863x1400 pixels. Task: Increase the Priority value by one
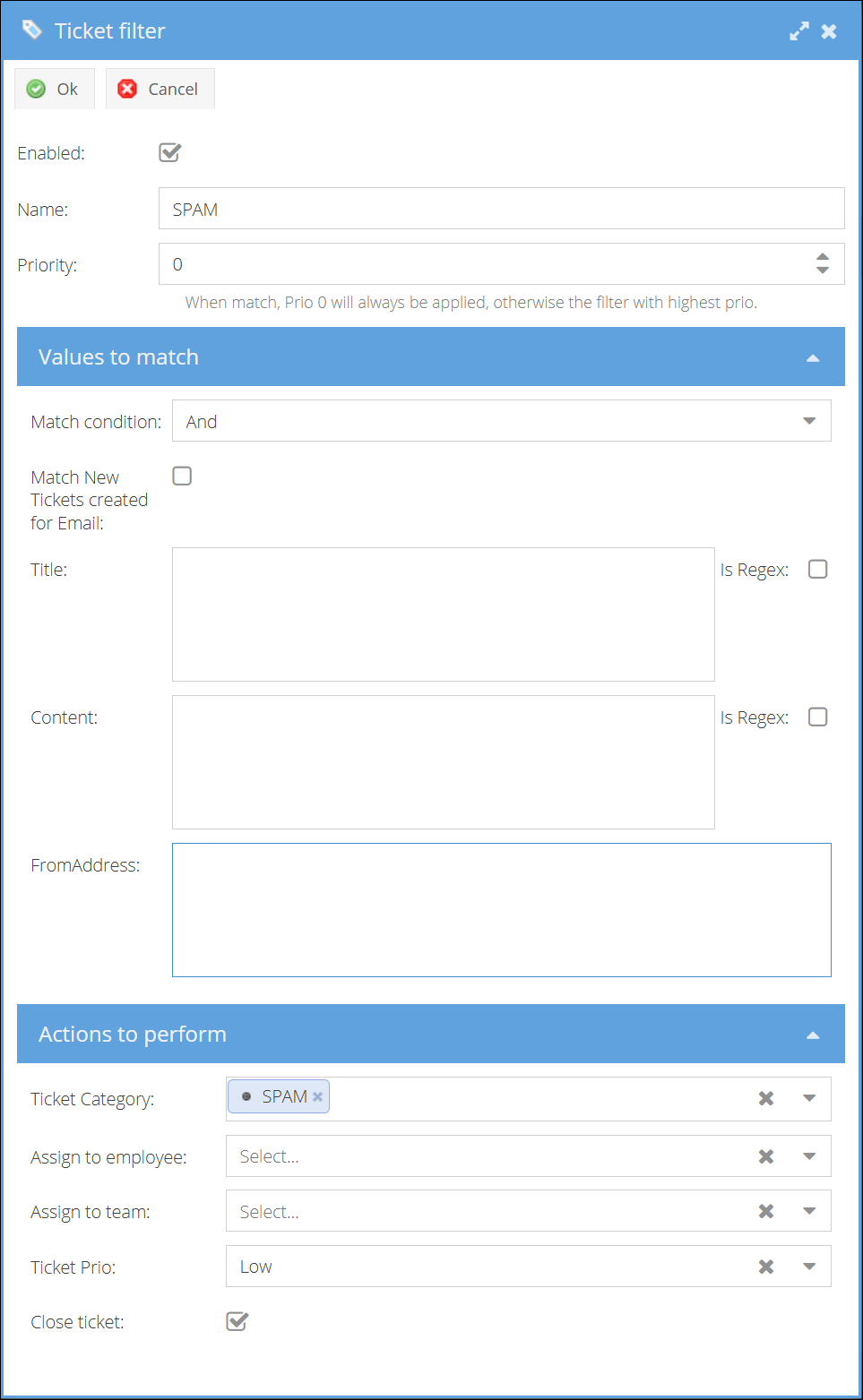click(x=823, y=257)
